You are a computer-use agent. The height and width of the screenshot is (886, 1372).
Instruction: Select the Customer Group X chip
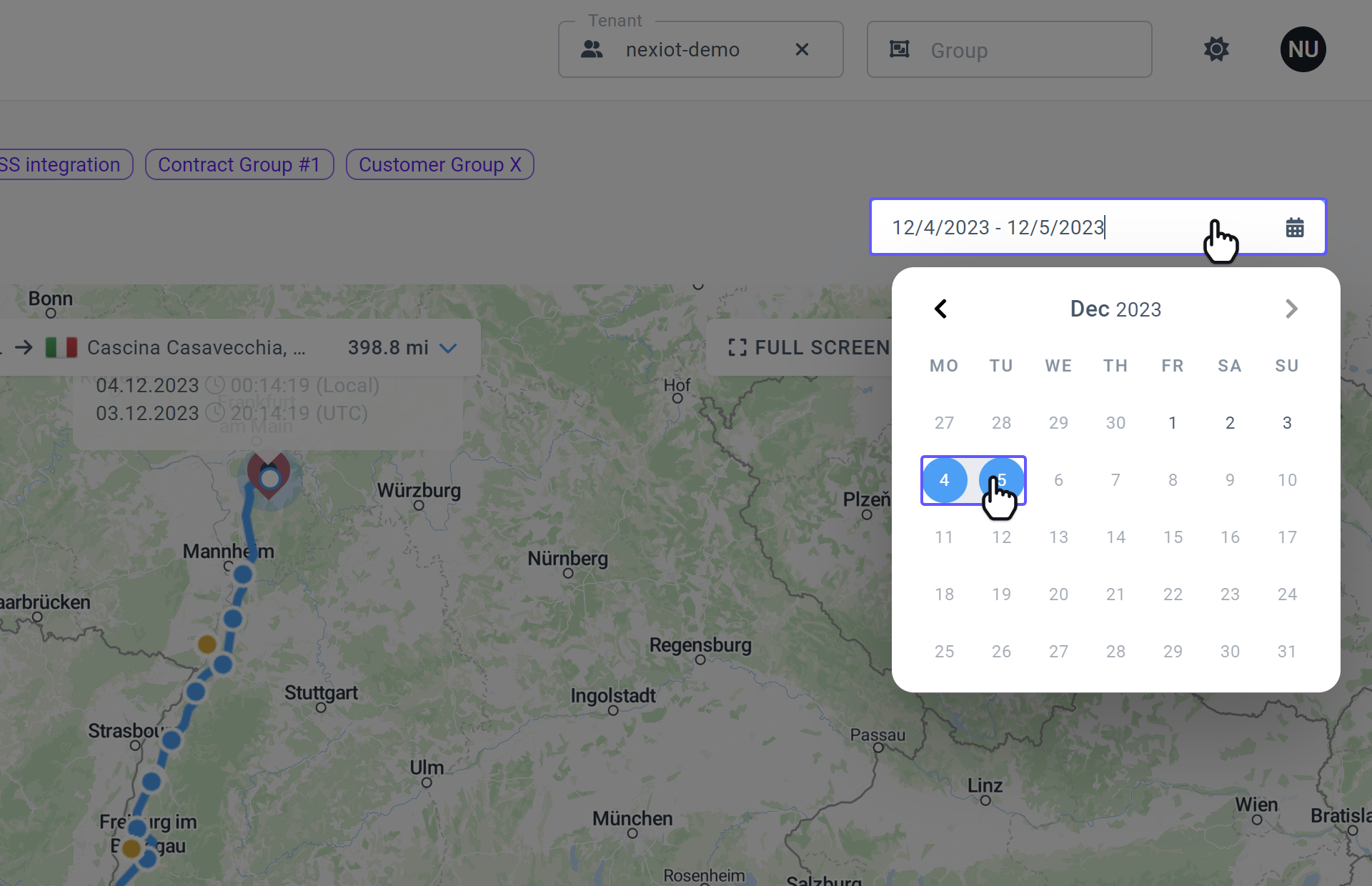pyautogui.click(x=440, y=164)
